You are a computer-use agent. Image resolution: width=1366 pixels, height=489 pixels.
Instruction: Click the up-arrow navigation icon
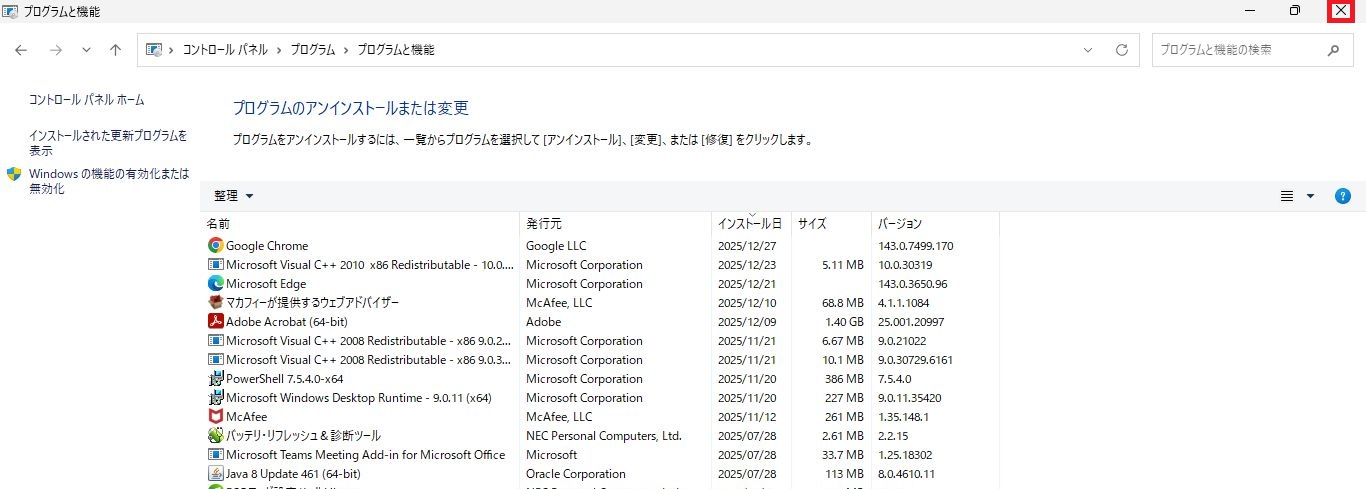click(x=115, y=50)
